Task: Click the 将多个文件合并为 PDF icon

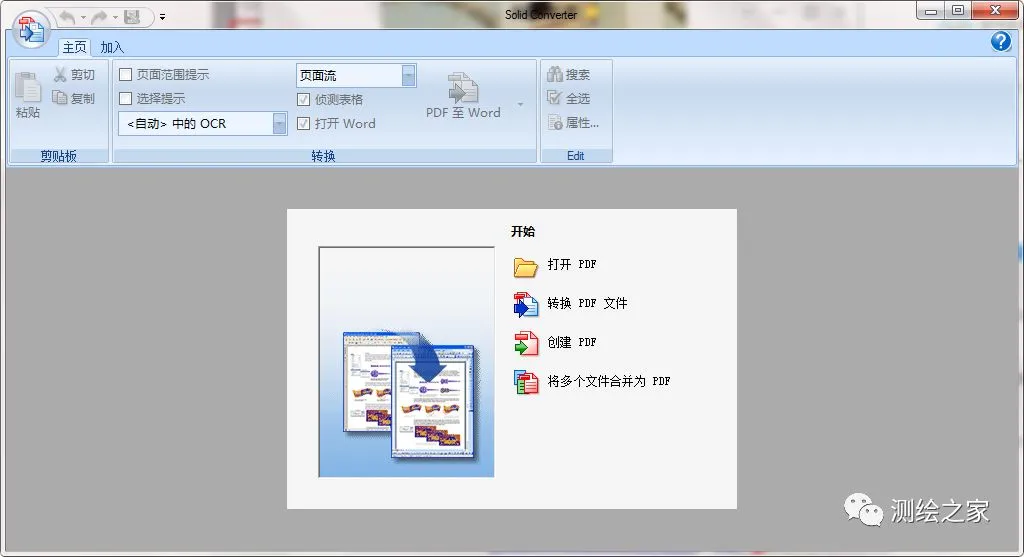Action: pyautogui.click(x=526, y=382)
